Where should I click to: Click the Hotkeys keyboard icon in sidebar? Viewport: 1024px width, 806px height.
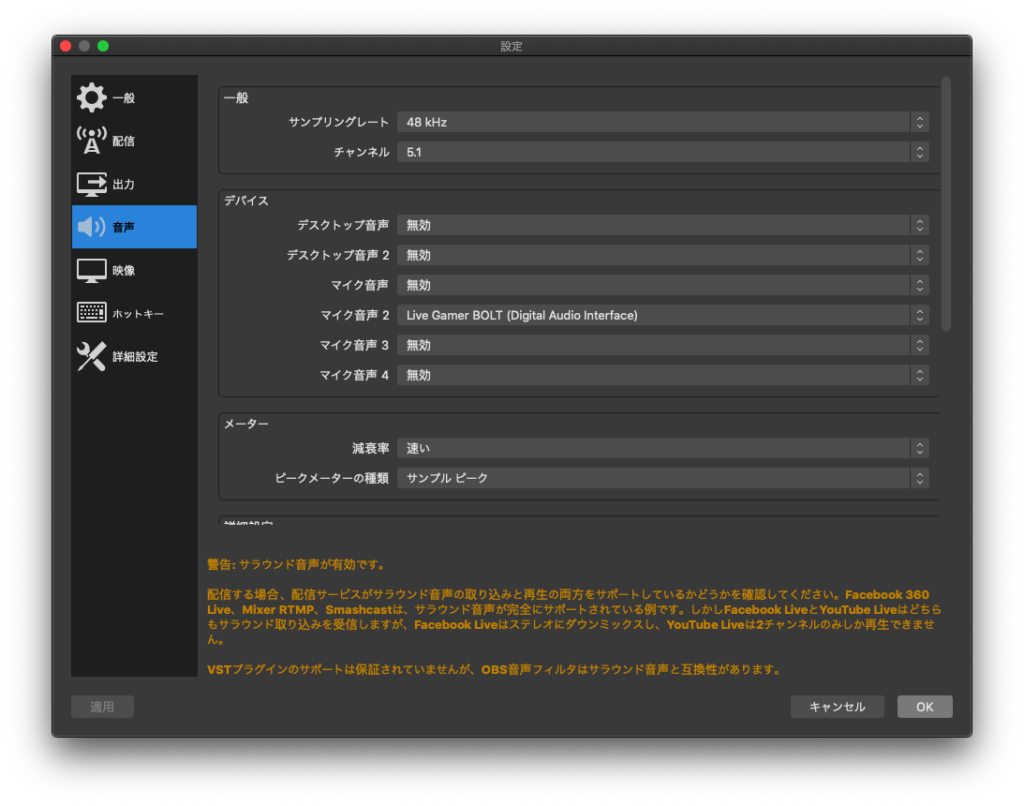point(91,313)
